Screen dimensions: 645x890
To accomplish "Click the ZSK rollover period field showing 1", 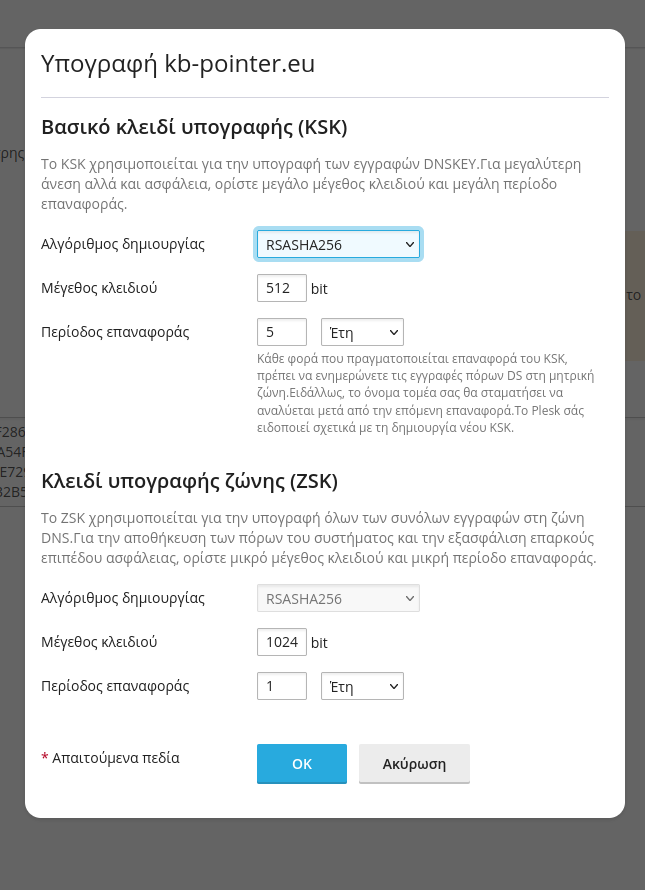I will coord(281,686).
